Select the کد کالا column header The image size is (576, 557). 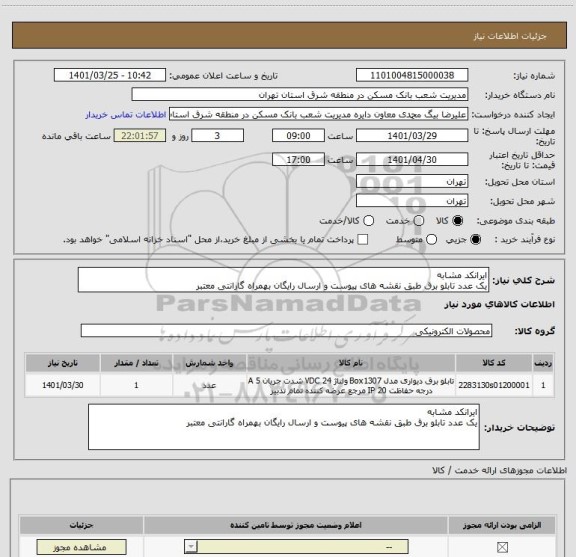point(494,363)
